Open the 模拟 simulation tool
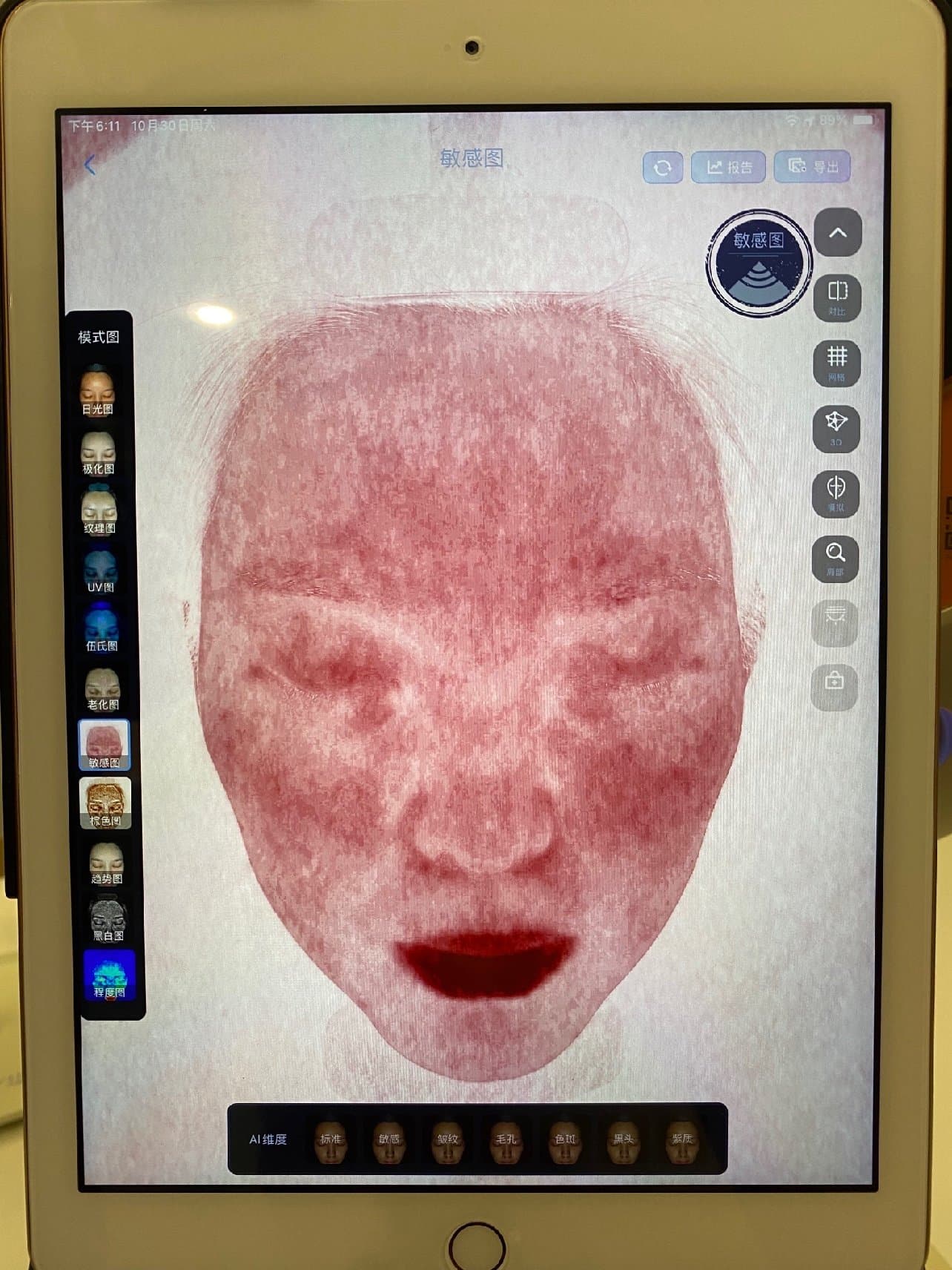The height and width of the screenshot is (1270, 952). 836,493
